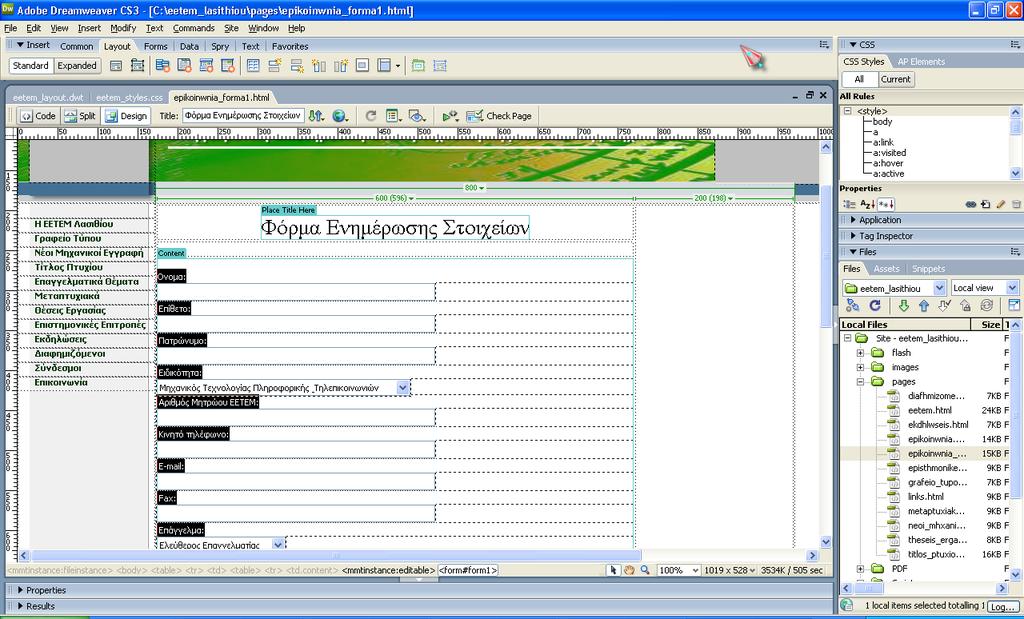Open the Local view dropdown

tap(1012, 288)
